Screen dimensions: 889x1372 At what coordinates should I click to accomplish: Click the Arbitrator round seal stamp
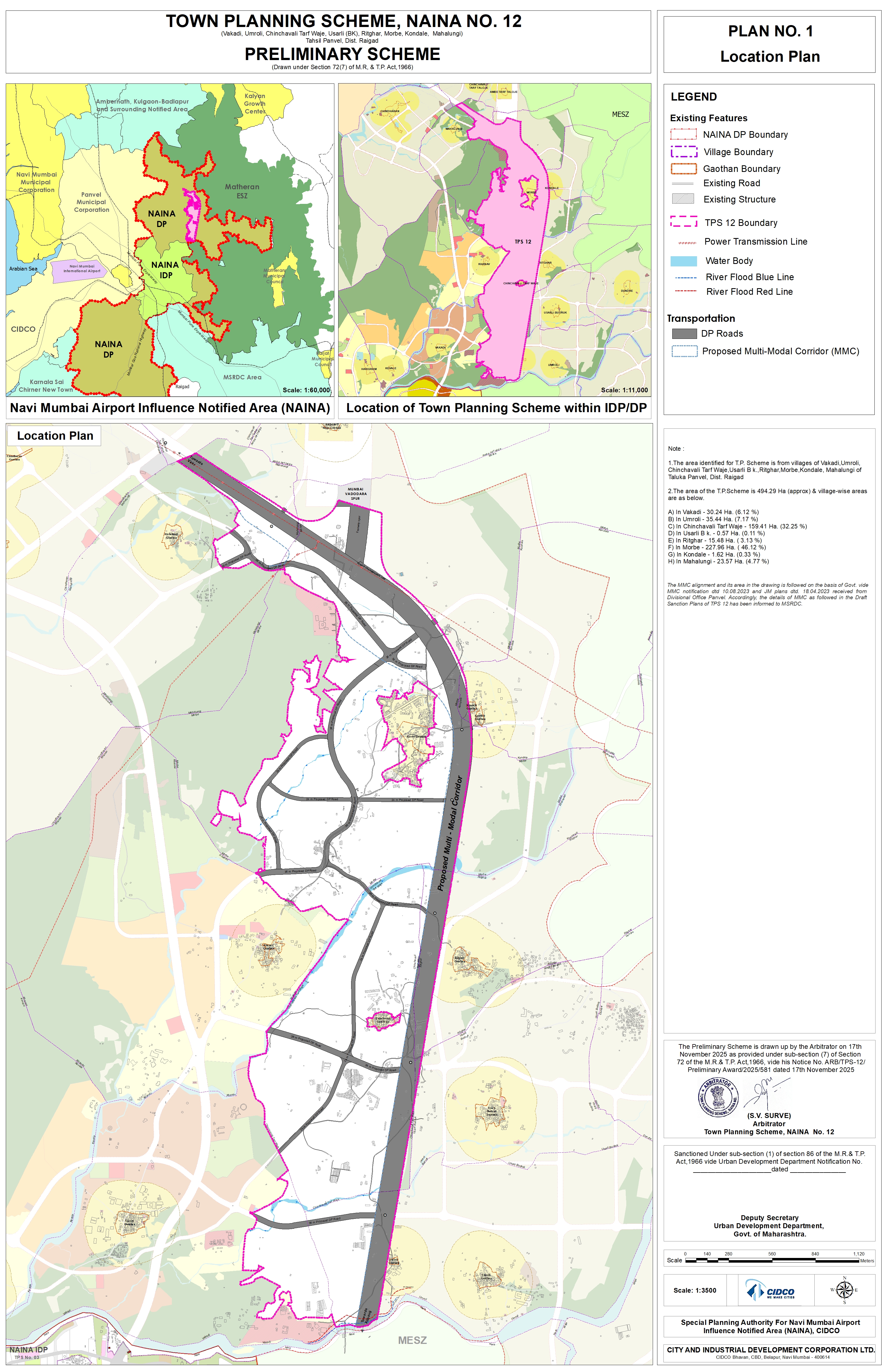(718, 1097)
